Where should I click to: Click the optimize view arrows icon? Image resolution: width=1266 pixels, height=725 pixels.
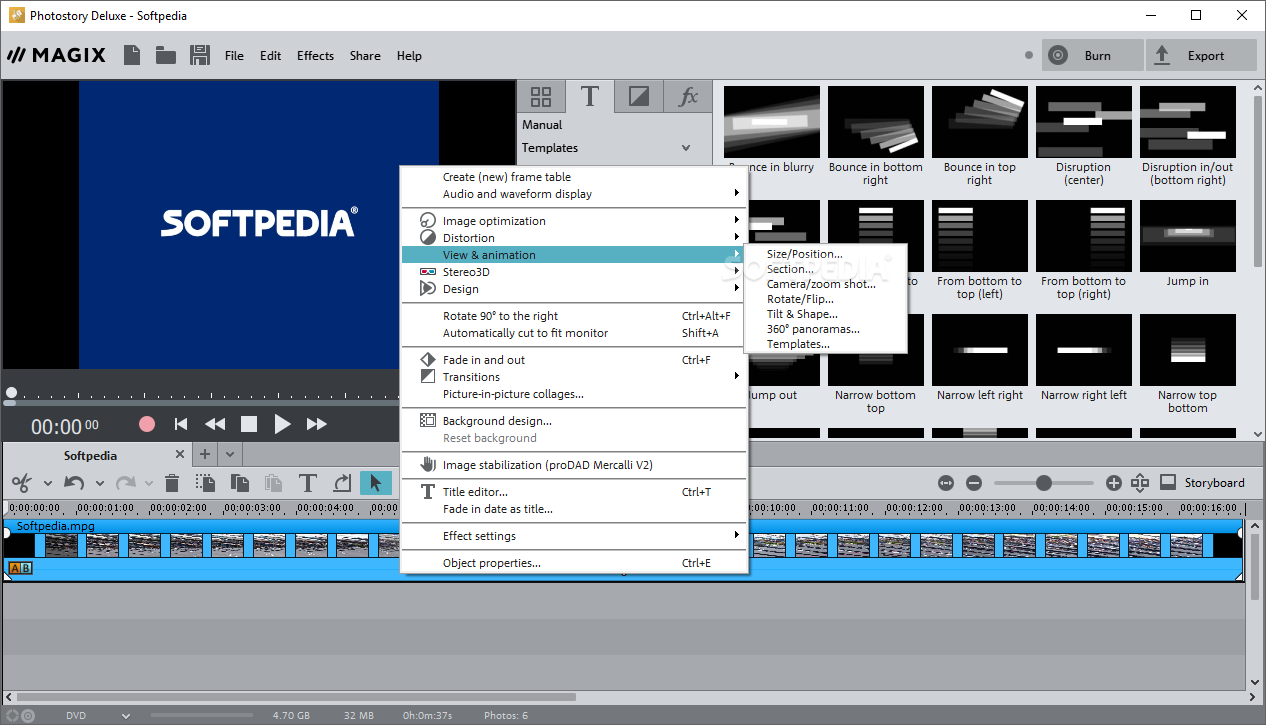pyautogui.click(x=1140, y=483)
